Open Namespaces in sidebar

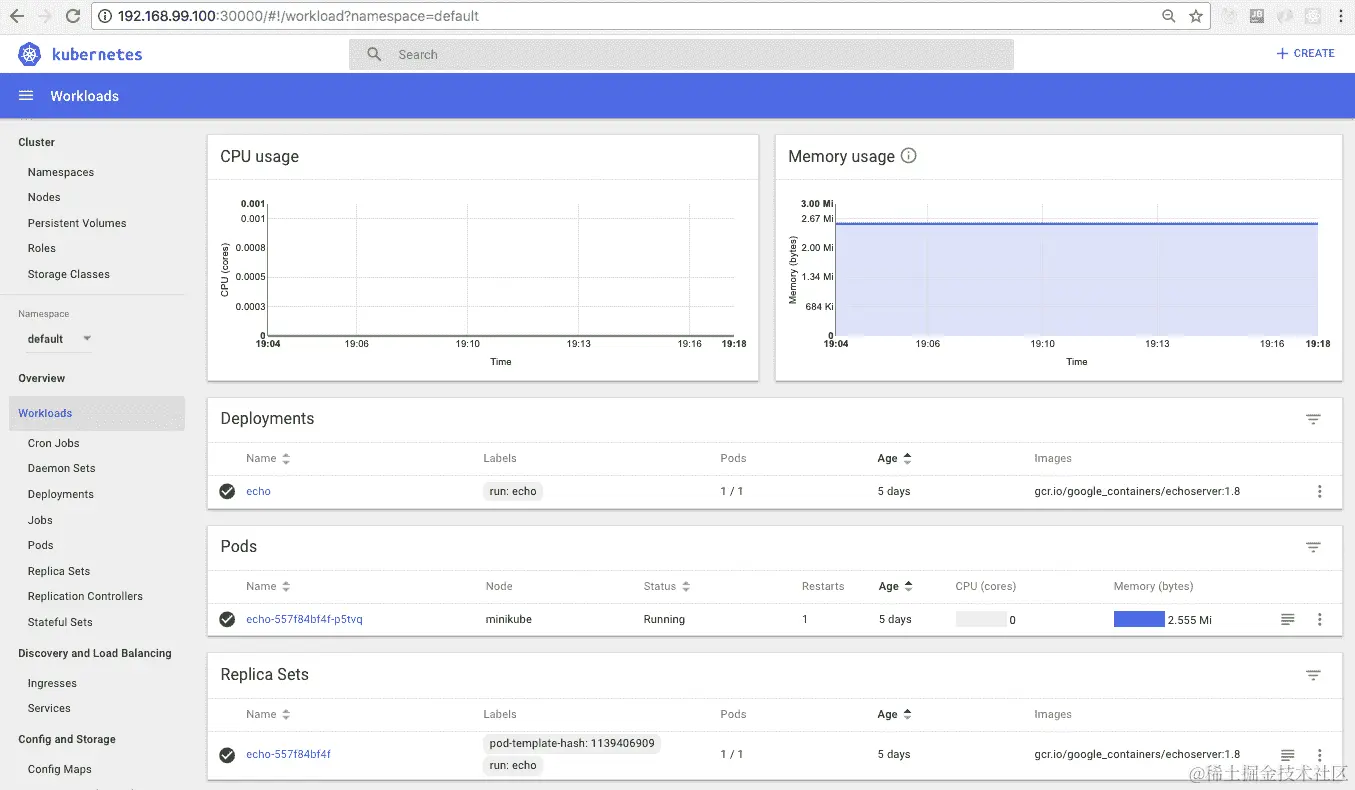61,172
